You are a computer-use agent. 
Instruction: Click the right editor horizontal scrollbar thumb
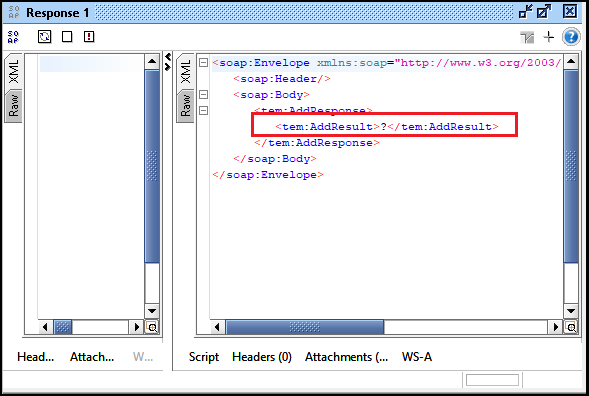(305, 327)
